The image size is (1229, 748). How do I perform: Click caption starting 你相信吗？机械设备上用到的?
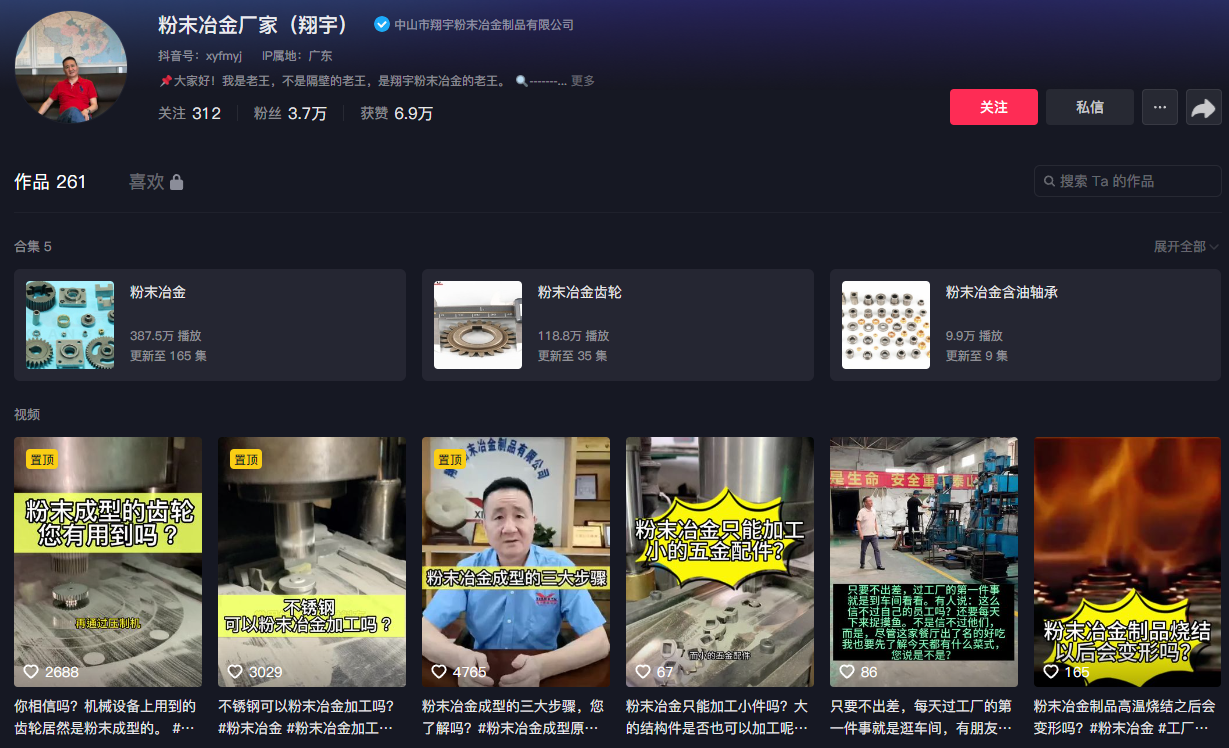106,717
